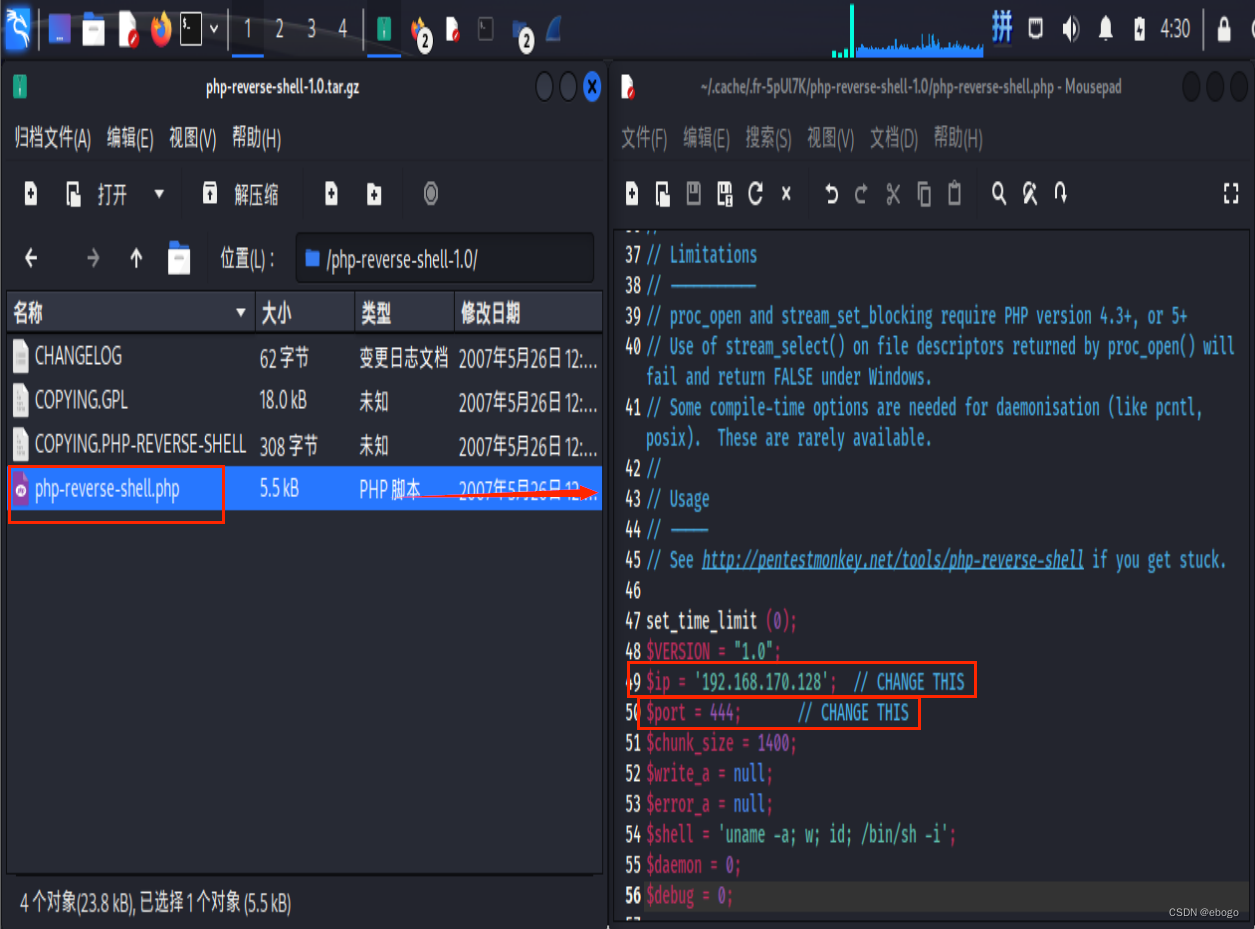Open the 帮助(H) menu in archive manager
1255x929 pixels.
(256, 138)
